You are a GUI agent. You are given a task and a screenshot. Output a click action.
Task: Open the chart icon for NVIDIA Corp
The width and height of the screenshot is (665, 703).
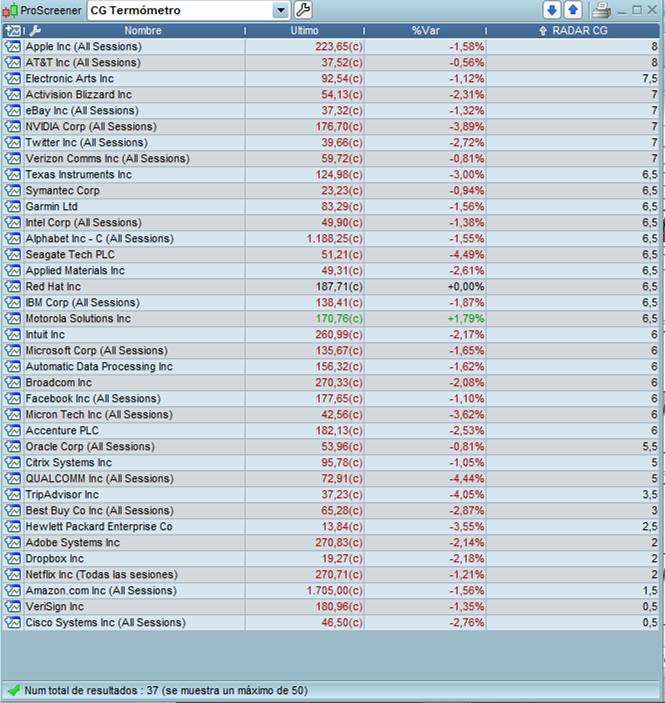pyautogui.click(x=13, y=126)
